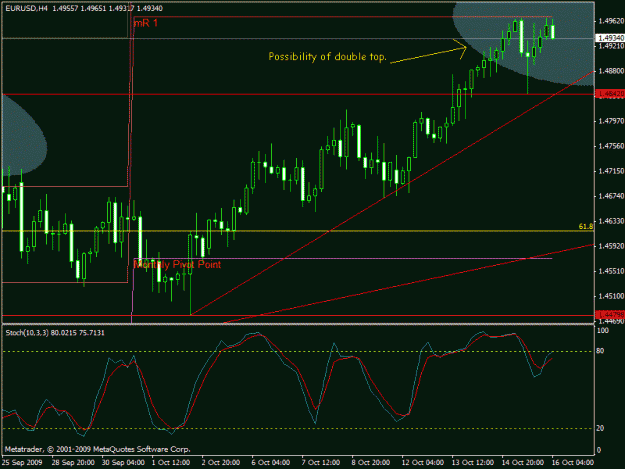Select the 'mR 1' resistance label
The height and width of the screenshot is (469, 625).
coord(145,23)
